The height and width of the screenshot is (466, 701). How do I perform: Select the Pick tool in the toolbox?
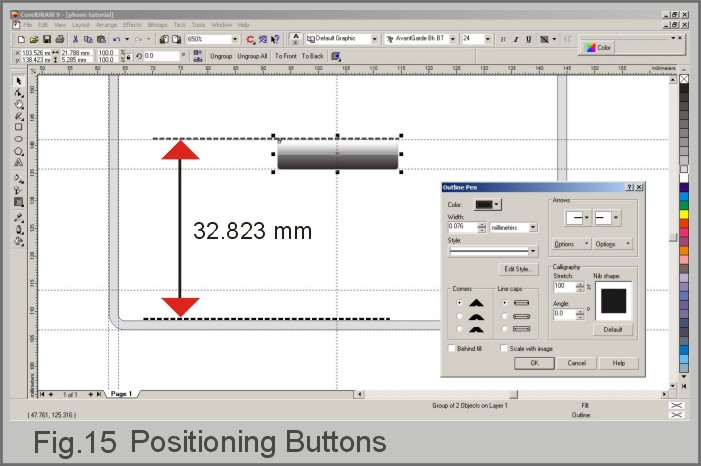(x=18, y=81)
